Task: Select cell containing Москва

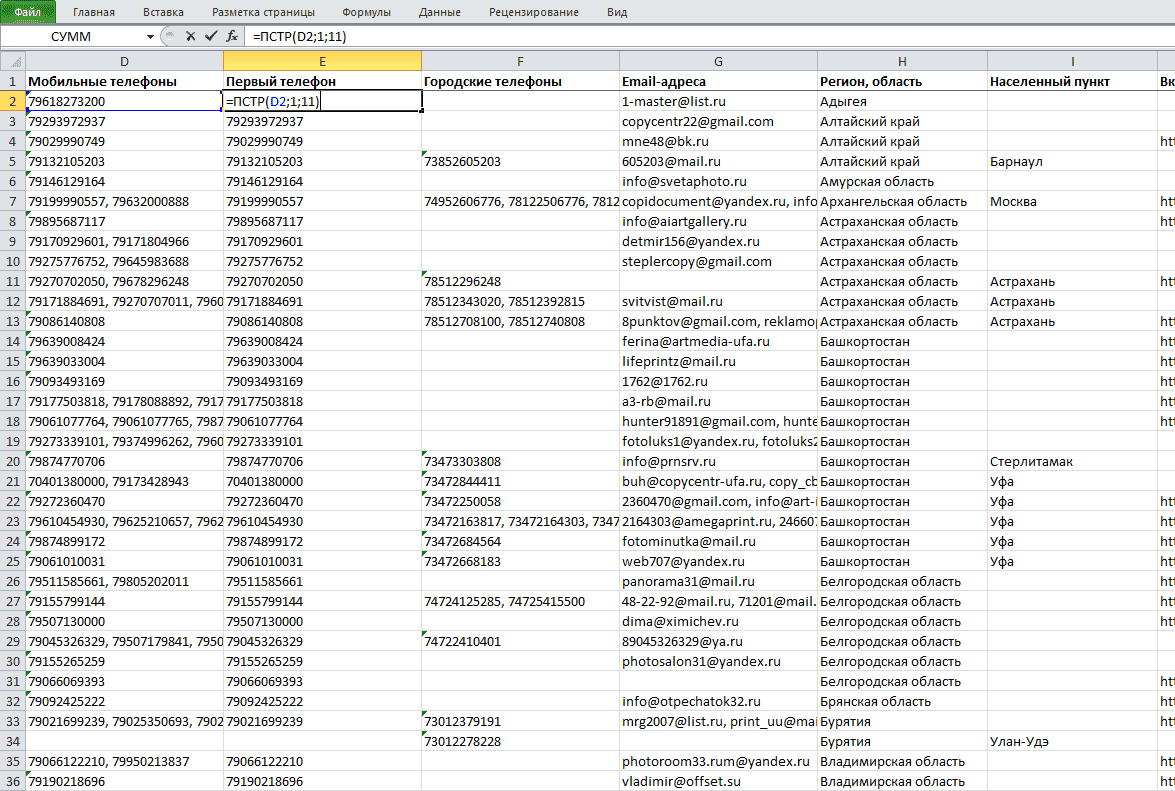Action: coord(1072,201)
